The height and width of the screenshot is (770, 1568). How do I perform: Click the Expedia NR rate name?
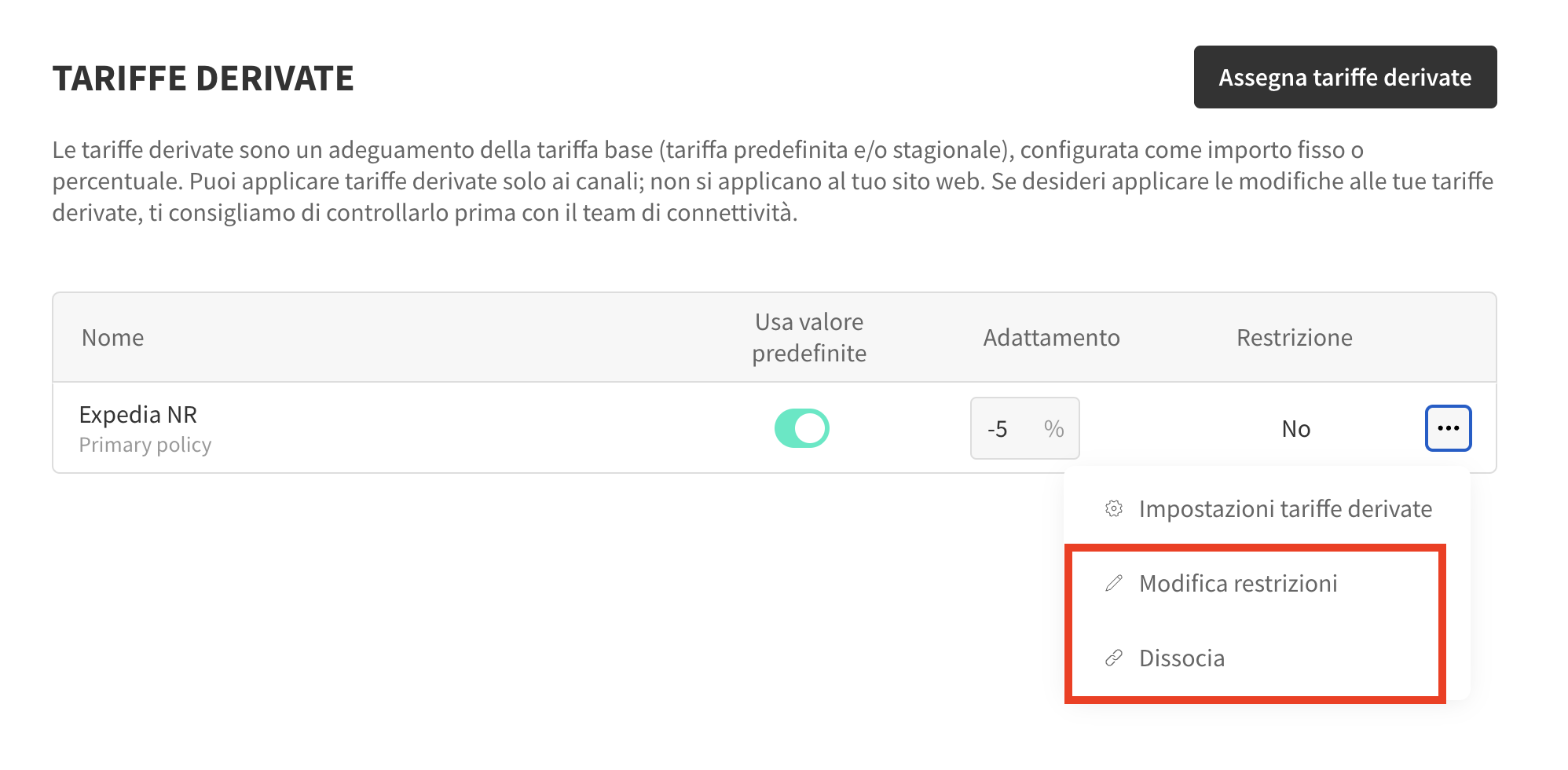pos(138,414)
